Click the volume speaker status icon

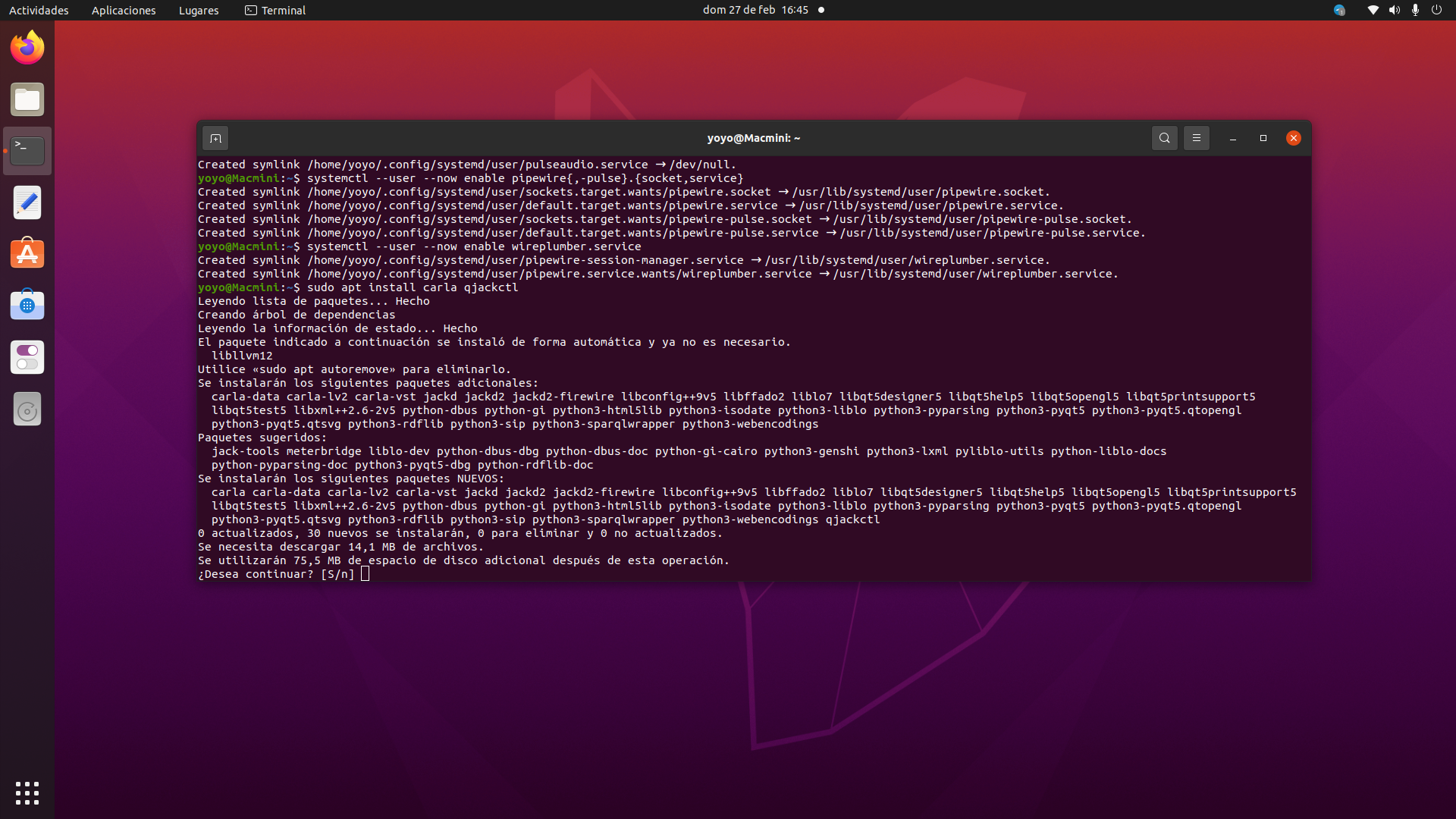(1394, 10)
